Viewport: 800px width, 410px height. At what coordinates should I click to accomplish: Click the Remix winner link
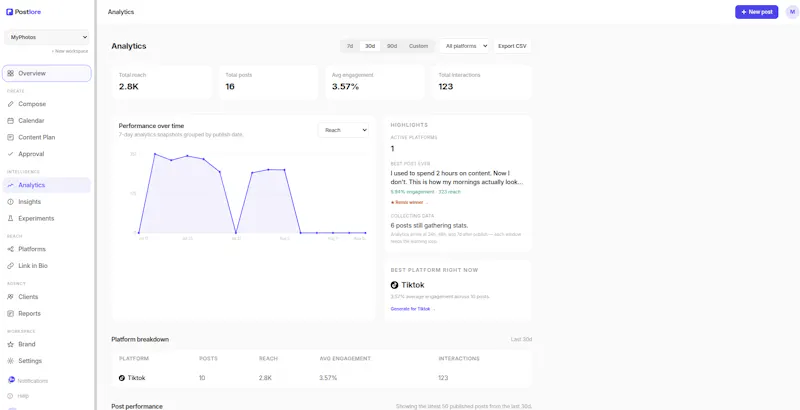409,202
